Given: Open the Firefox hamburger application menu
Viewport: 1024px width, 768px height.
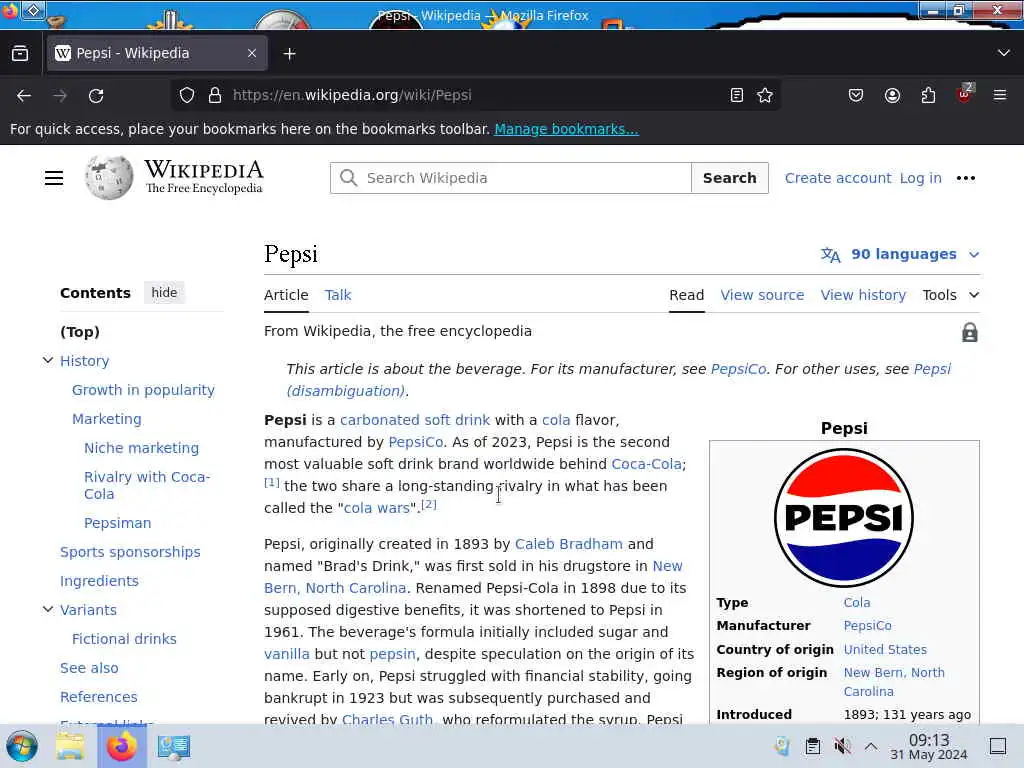Looking at the screenshot, I should point(1000,95).
